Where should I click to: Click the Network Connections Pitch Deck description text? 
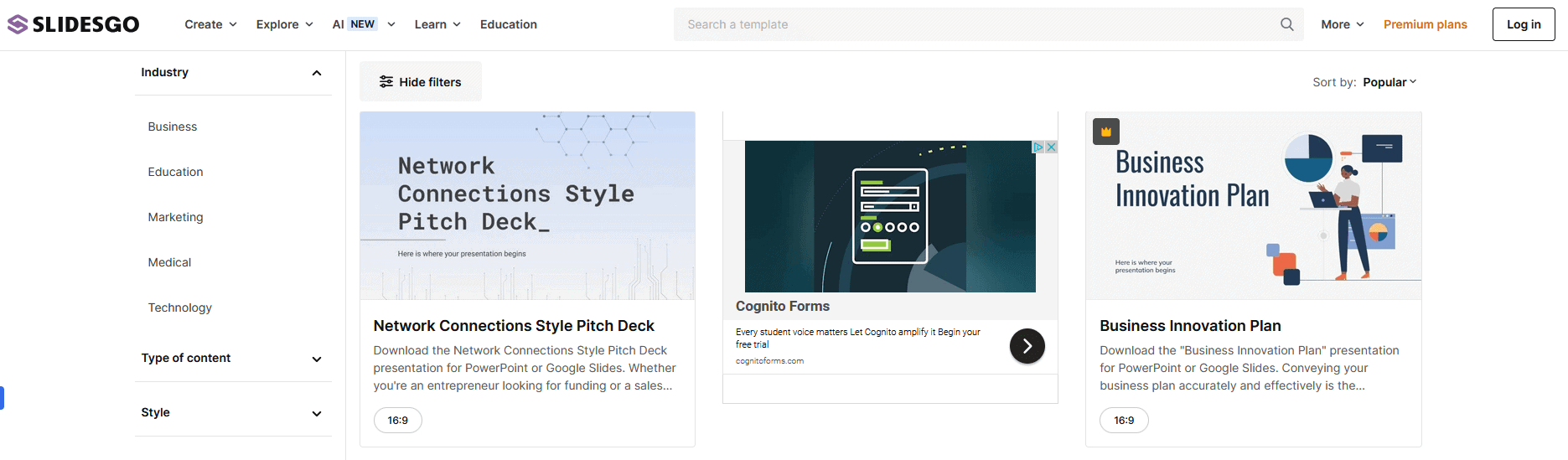525,368
